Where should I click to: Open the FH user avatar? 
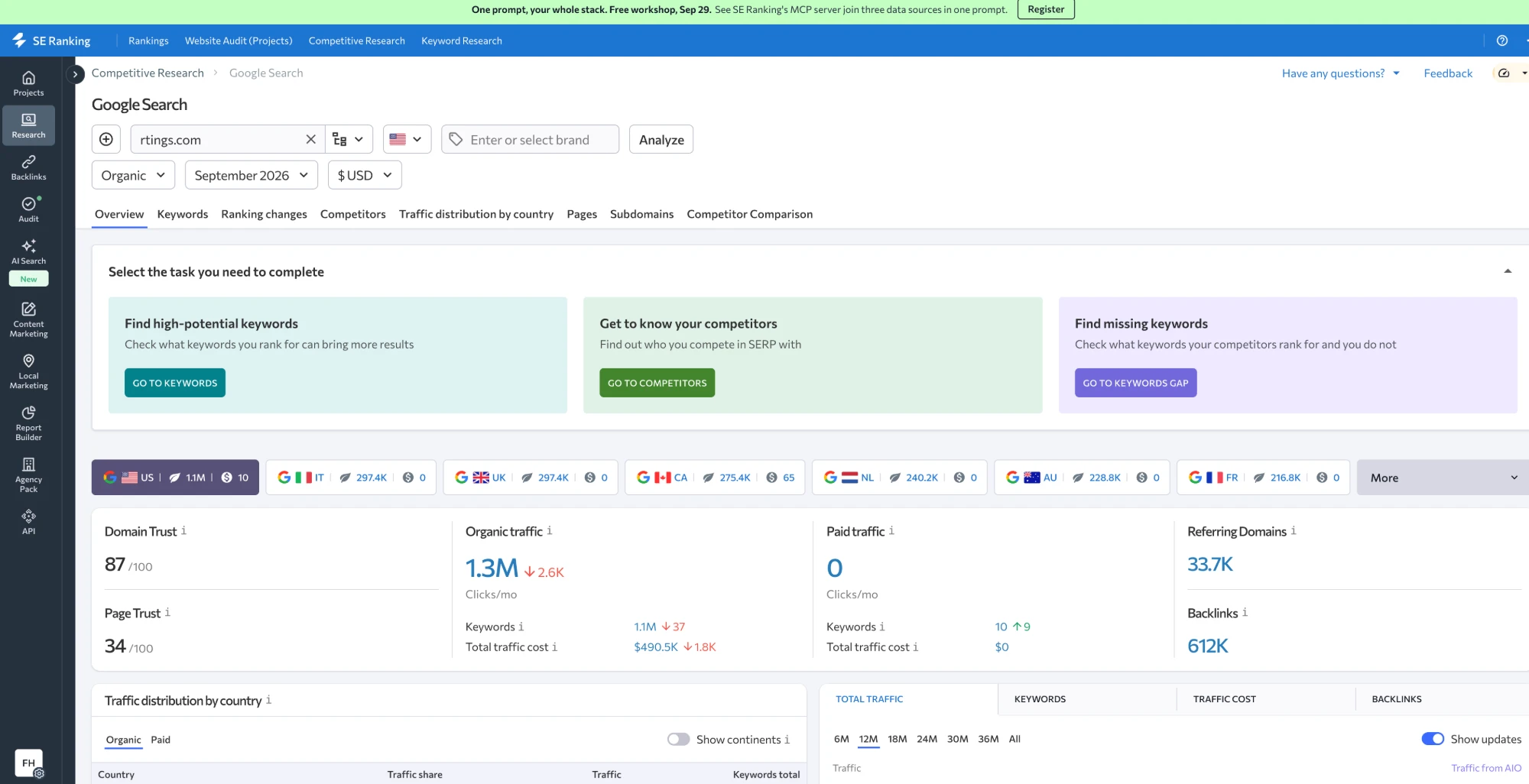pyautogui.click(x=29, y=763)
